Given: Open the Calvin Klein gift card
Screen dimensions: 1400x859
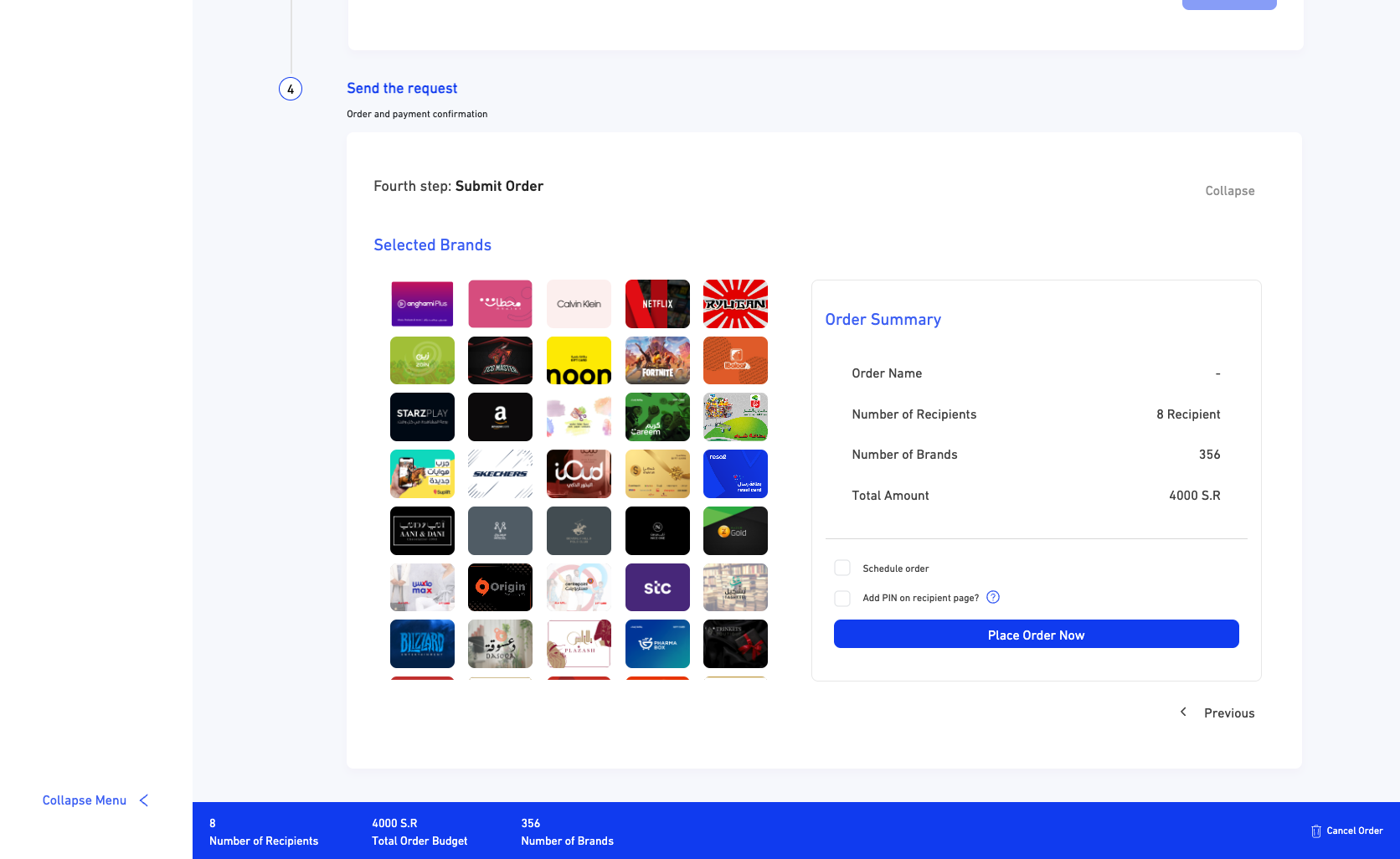Looking at the screenshot, I should pyautogui.click(x=579, y=304).
